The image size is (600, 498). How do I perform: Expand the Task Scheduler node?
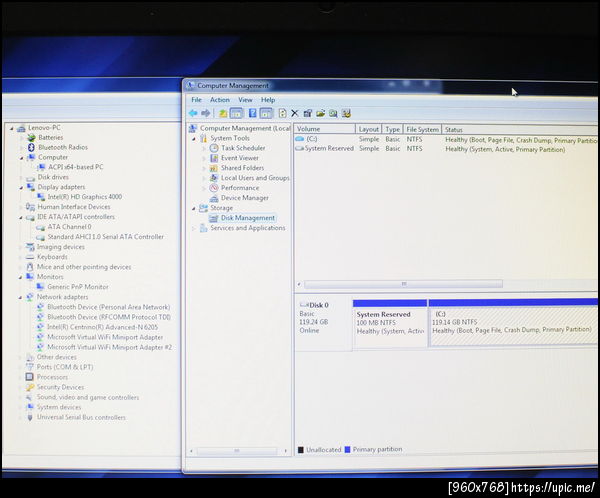(x=204, y=149)
